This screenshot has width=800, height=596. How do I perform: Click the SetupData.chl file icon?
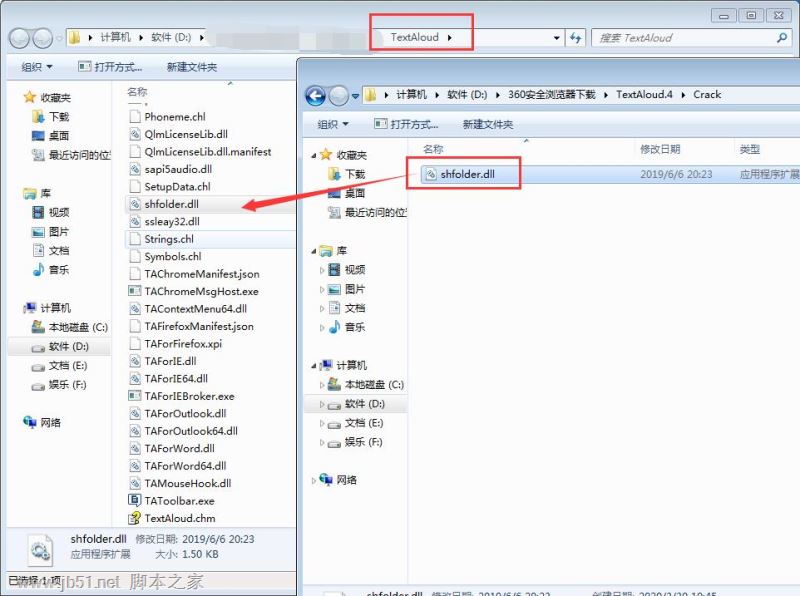135,187
